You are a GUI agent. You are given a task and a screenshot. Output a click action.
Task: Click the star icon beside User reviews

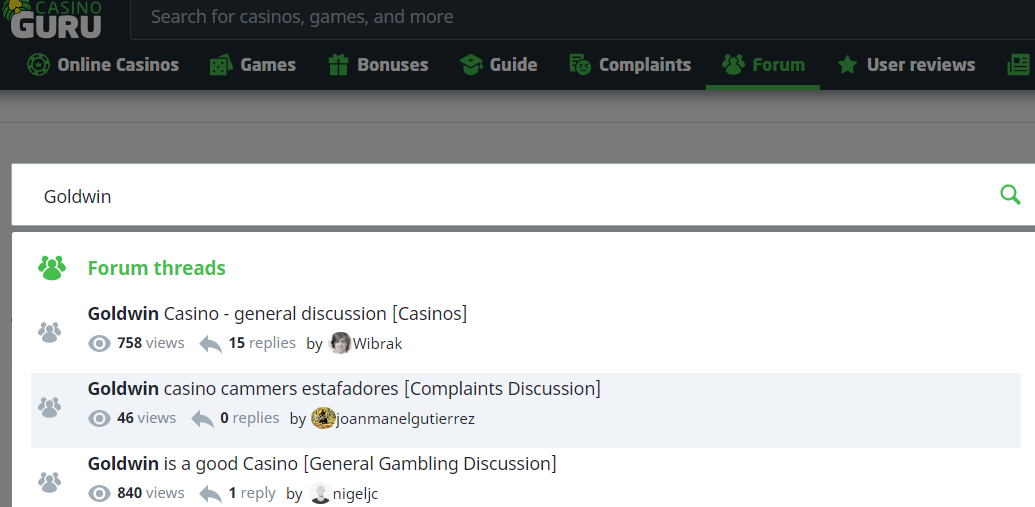click(x=847, y=65)
